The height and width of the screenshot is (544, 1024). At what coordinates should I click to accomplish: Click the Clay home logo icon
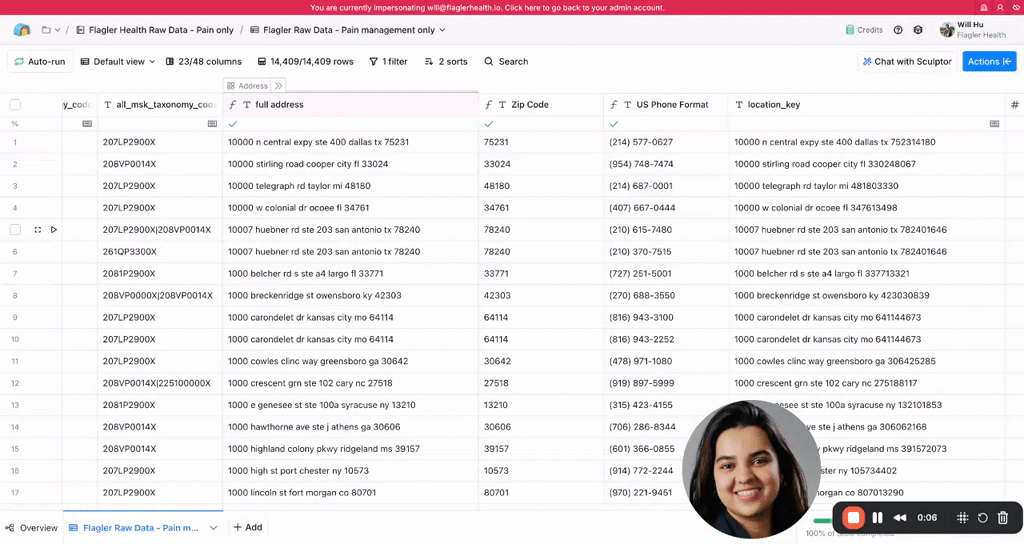tap(22, 30)
